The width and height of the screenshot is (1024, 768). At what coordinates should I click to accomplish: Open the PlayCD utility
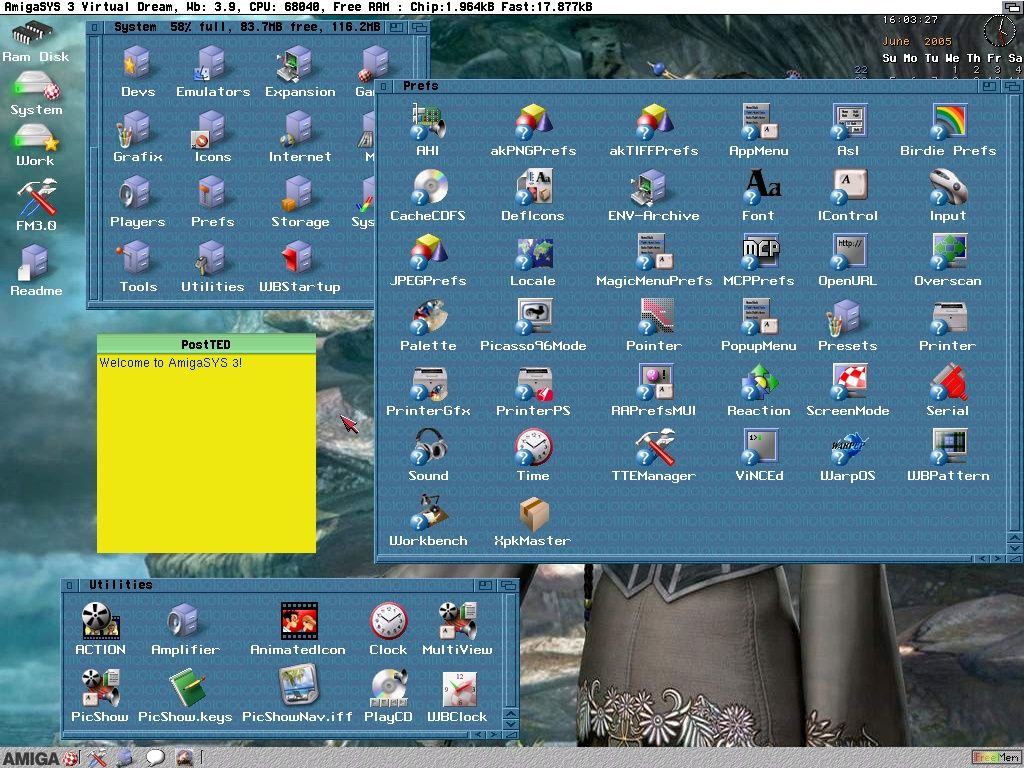388,689
